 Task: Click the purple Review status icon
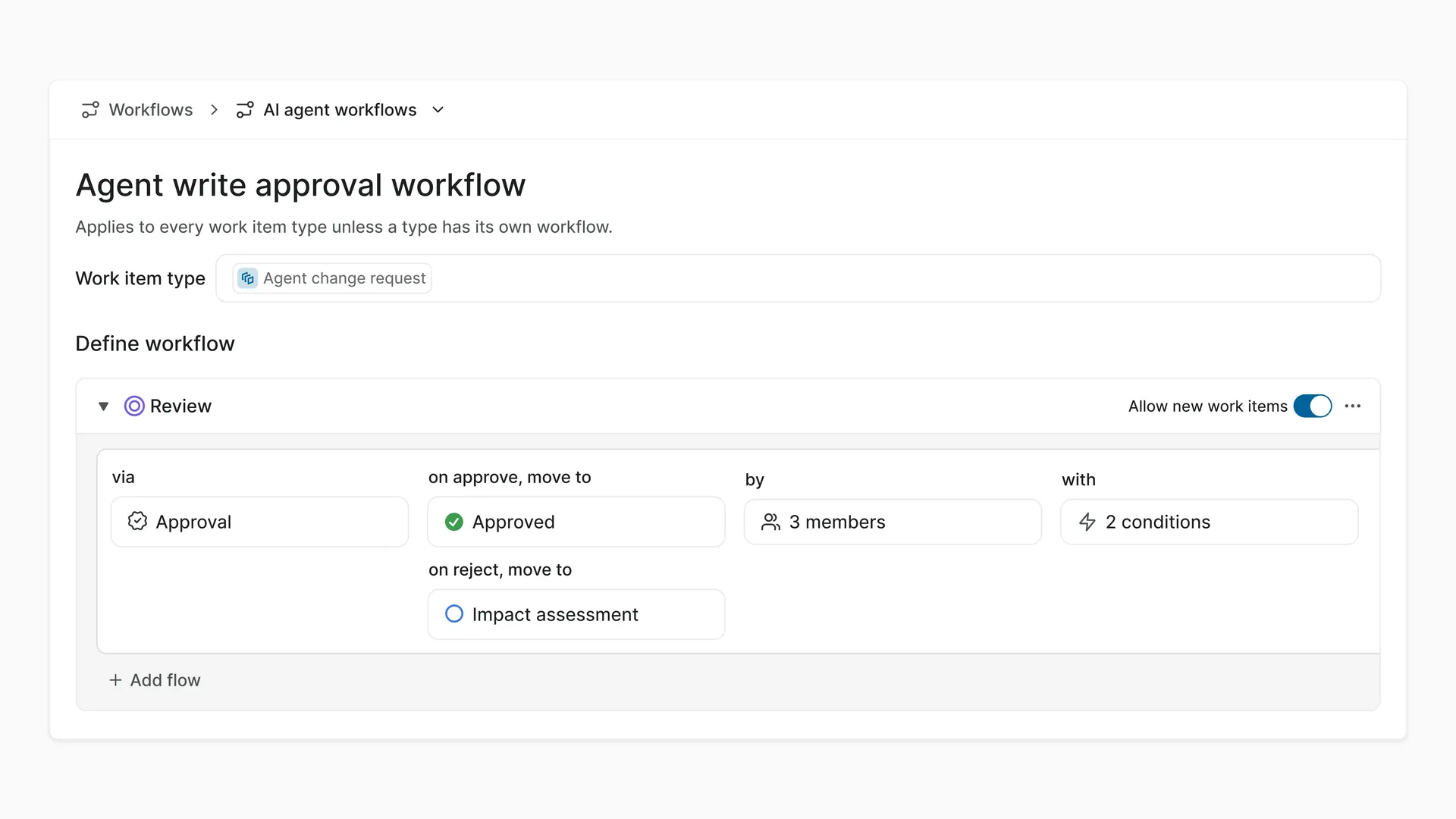point(134,406)
